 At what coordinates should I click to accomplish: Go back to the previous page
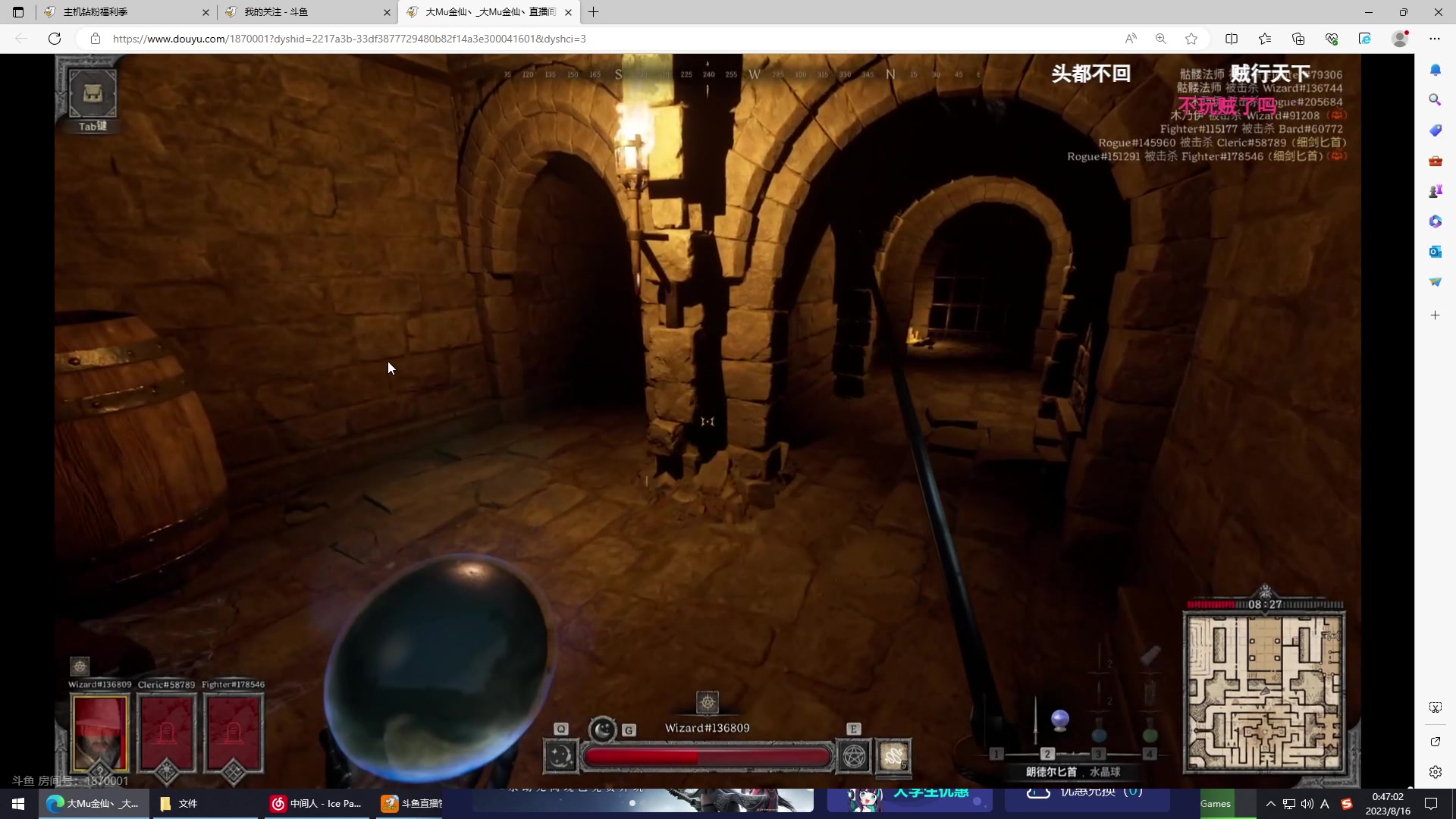coord(21,39)
